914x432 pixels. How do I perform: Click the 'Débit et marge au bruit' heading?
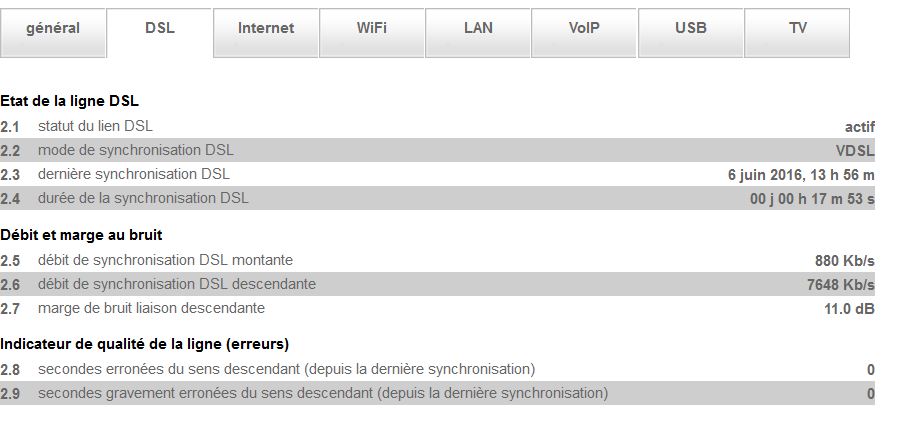[82, 235]
